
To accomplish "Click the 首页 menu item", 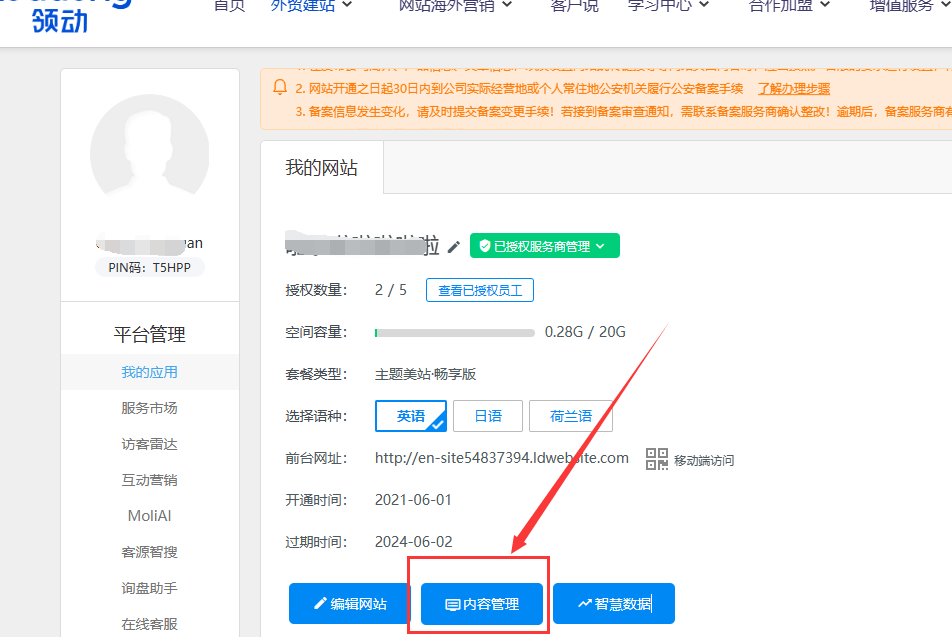I will 228,4.
